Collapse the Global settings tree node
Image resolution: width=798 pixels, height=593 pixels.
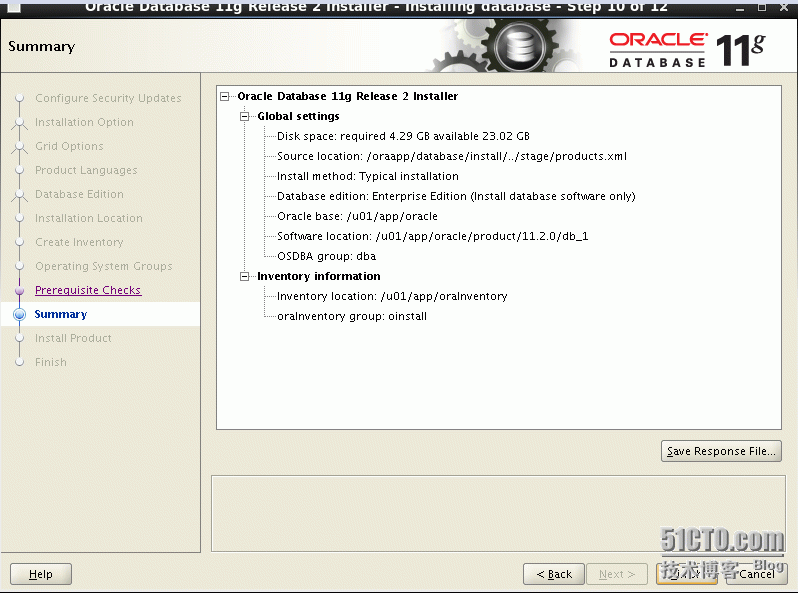pos(244,117)
